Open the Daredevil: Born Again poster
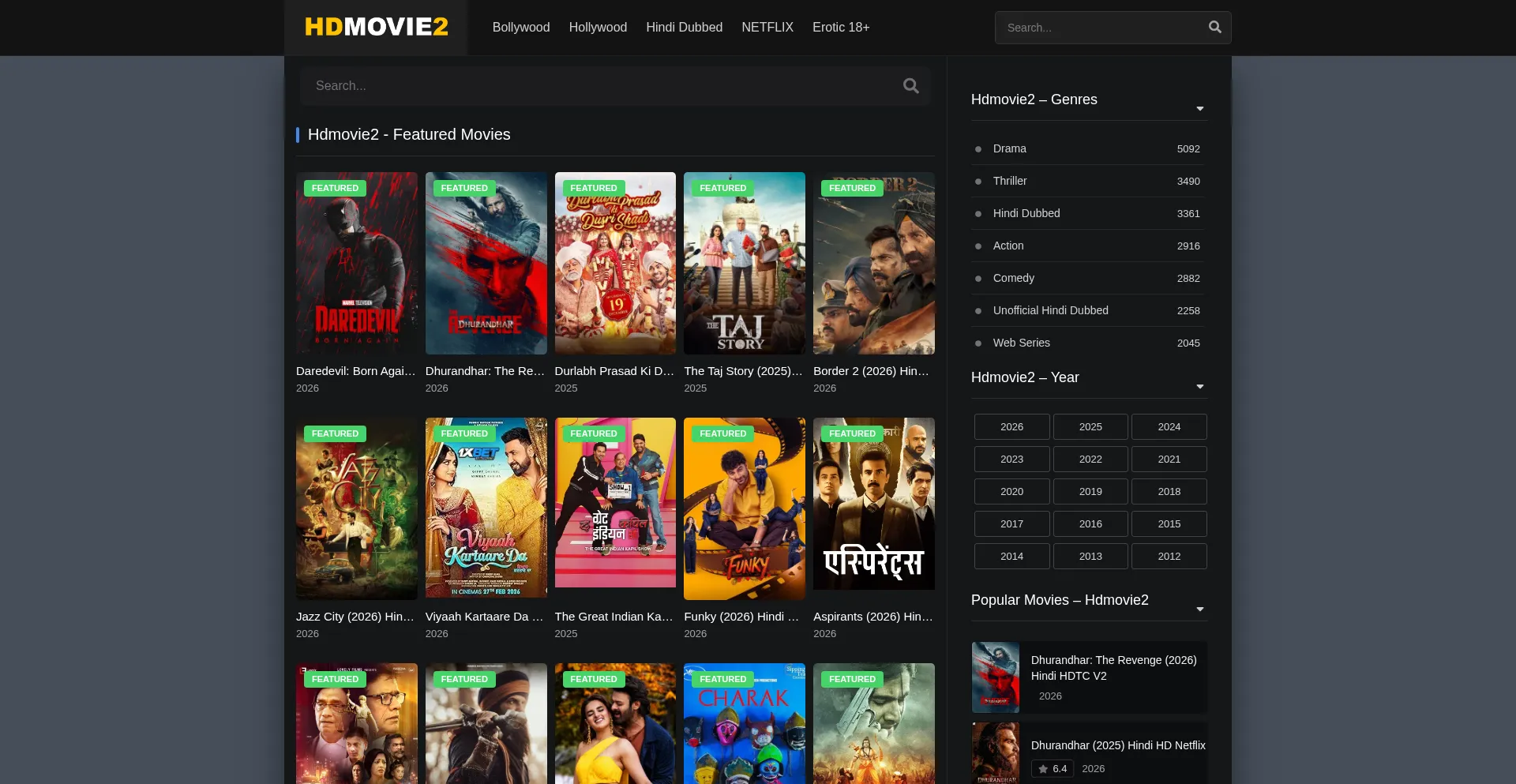 point(357,263)
